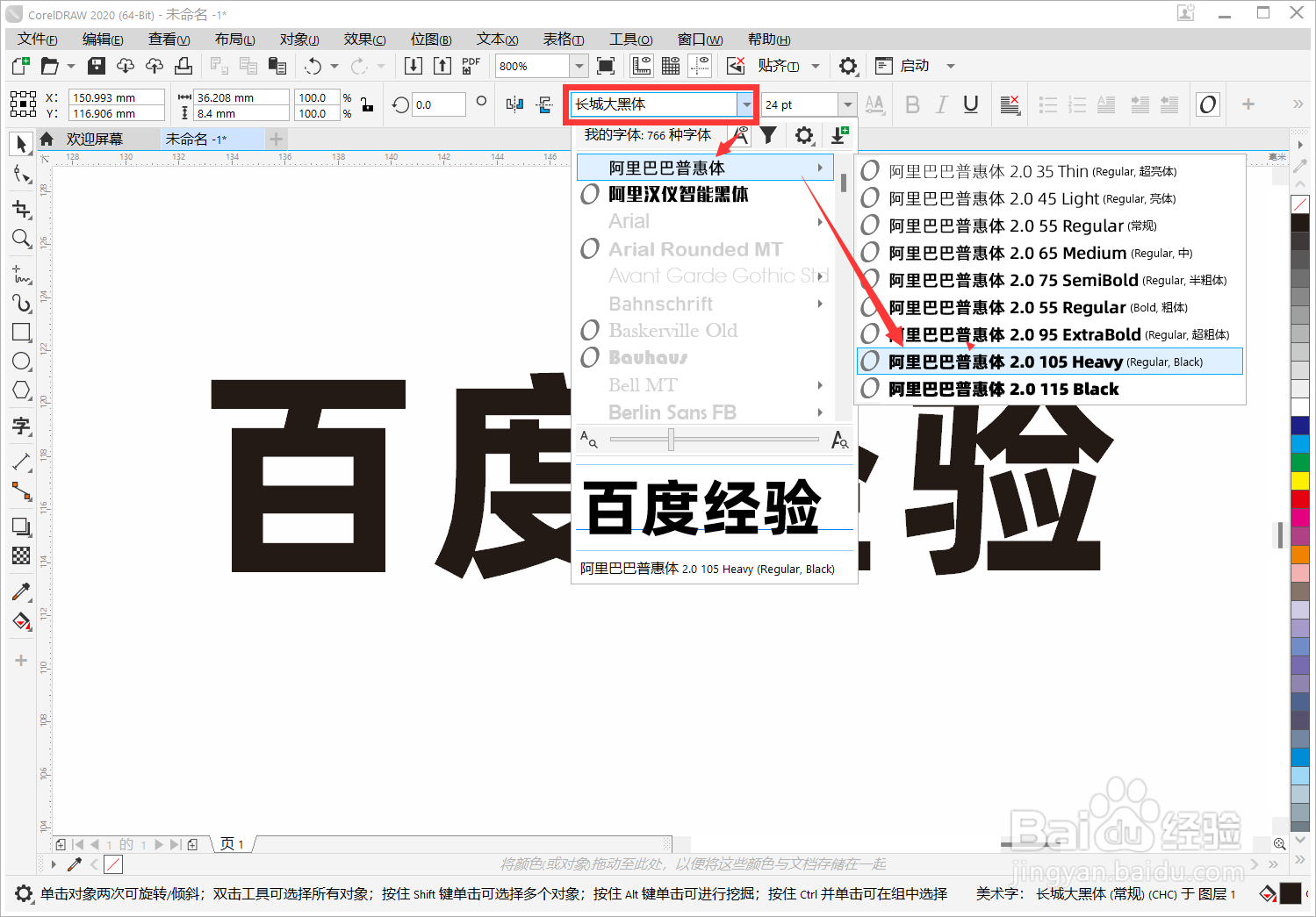Viewport: 1316px width, 917px height.
Task: Select the Crop tool
Action: point(21,209)
